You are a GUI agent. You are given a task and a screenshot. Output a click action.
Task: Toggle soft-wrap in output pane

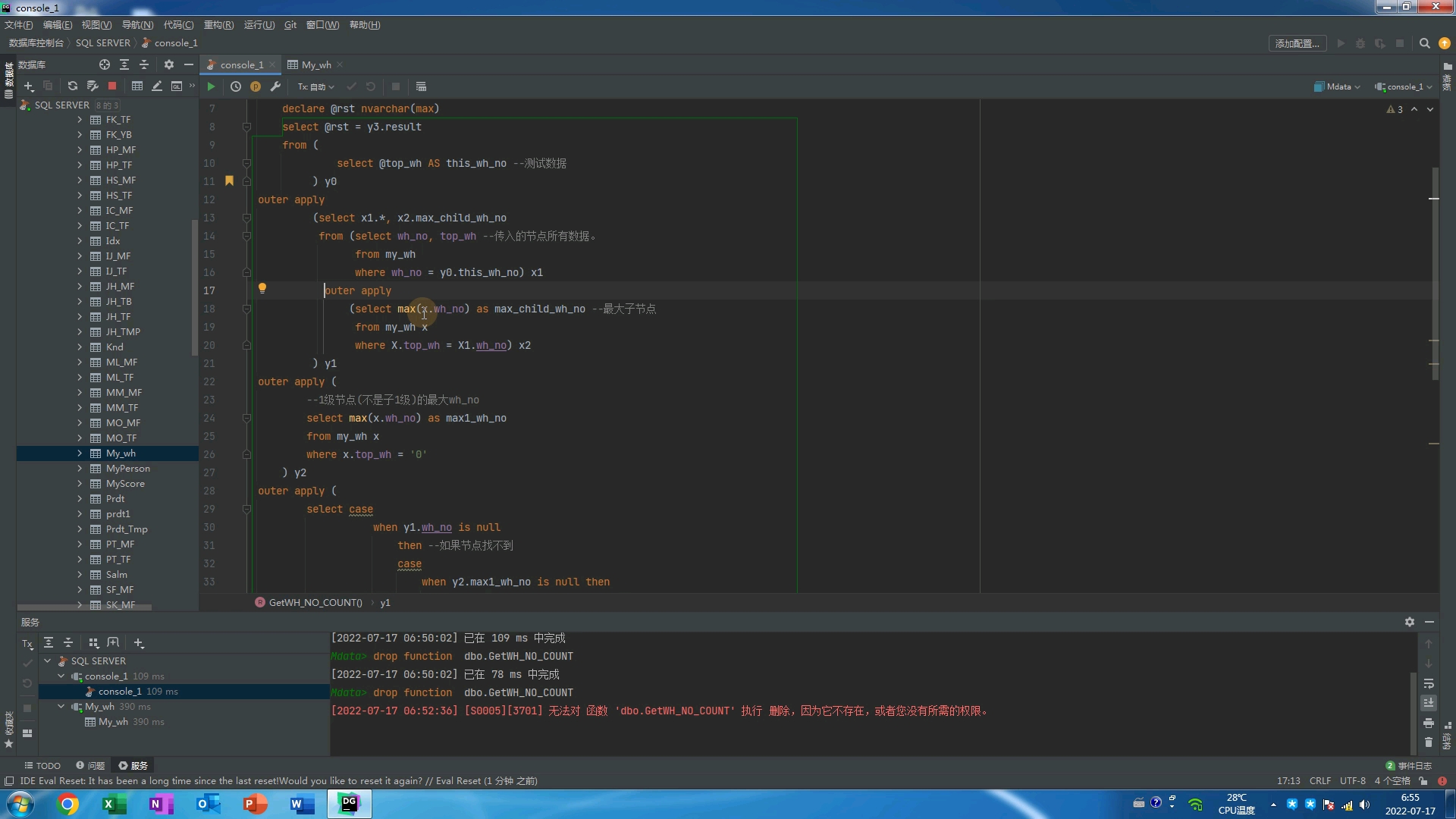(1429, 683)
